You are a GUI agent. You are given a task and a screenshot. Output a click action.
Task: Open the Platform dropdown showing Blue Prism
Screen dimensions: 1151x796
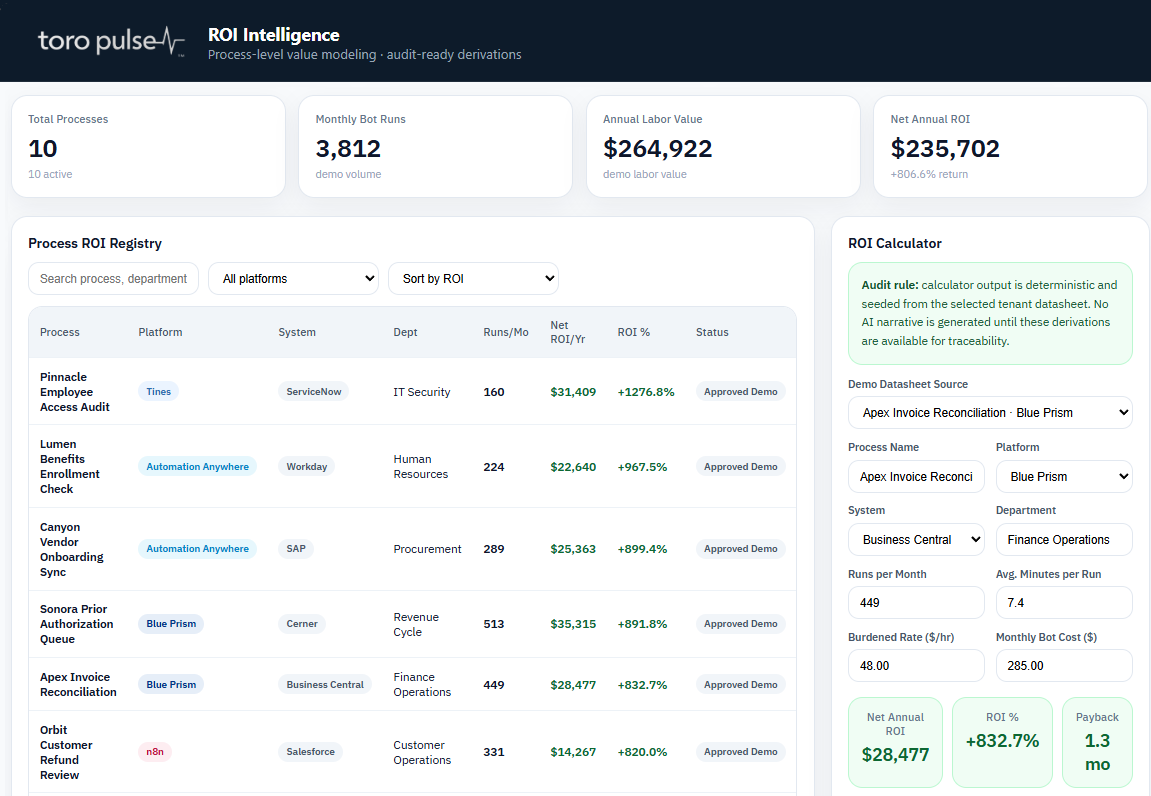click(1064, 477)
